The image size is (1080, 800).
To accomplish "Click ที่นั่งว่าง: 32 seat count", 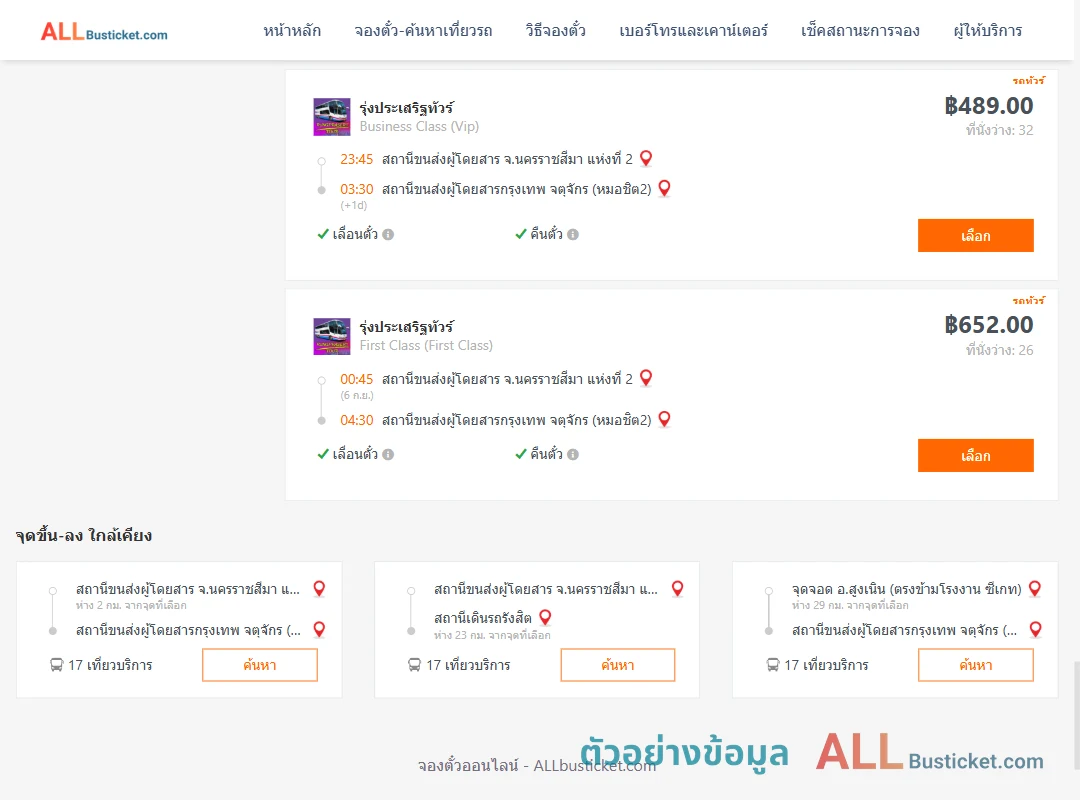I will (x=999, y=130).
